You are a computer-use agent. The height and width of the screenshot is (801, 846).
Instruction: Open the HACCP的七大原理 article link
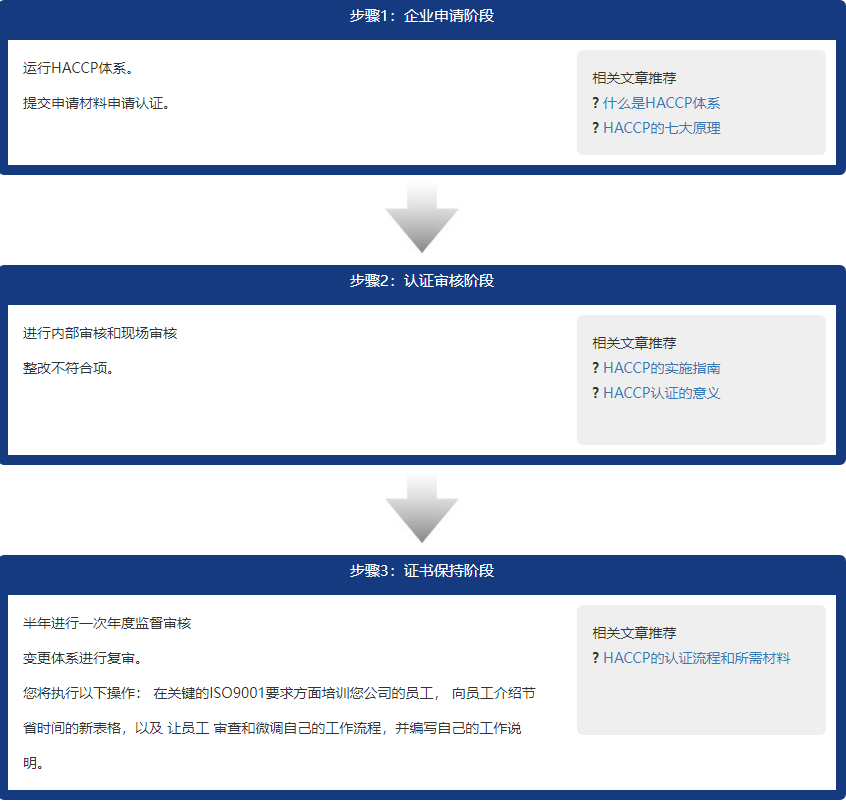tap(661, 128)
